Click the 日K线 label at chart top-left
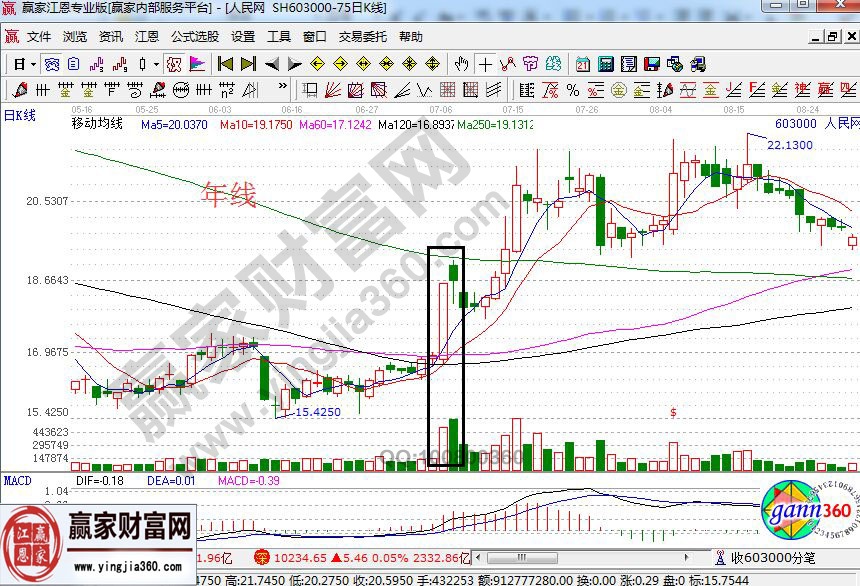Viewport: 860px width, 586px height. pyautogui.click(x=18, y=115)
